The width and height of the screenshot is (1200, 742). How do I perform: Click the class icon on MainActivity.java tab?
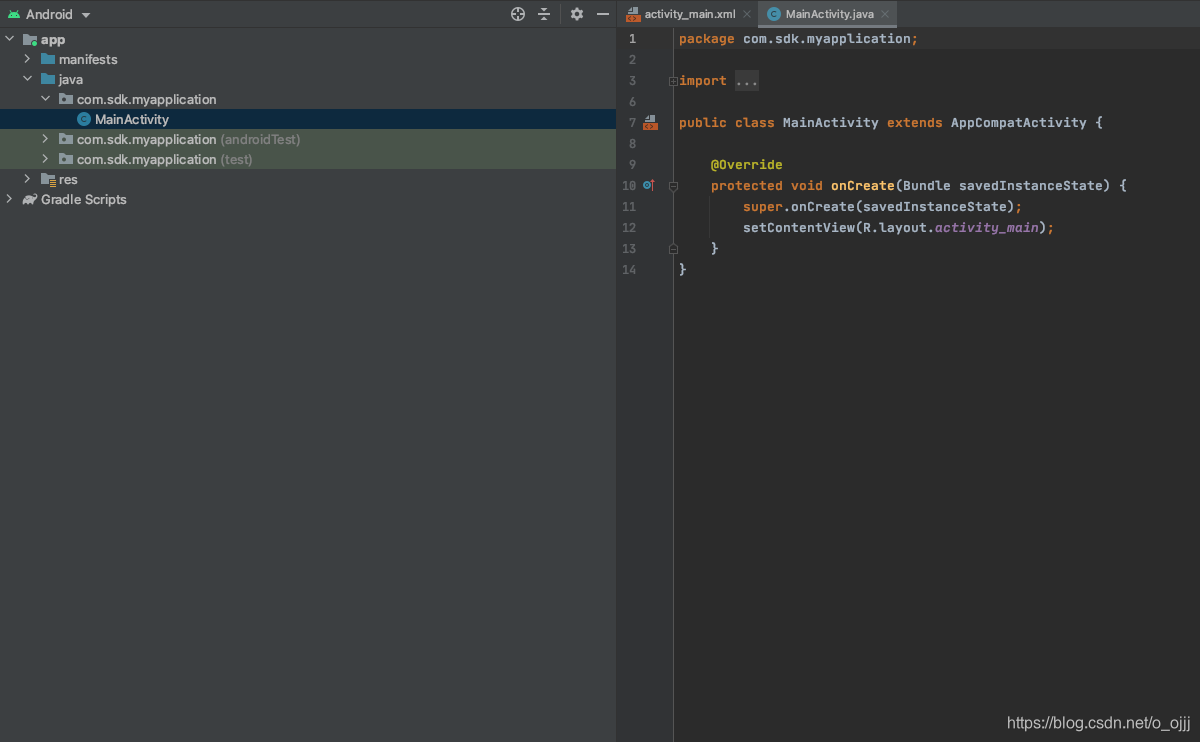click(x=774, y=14)
